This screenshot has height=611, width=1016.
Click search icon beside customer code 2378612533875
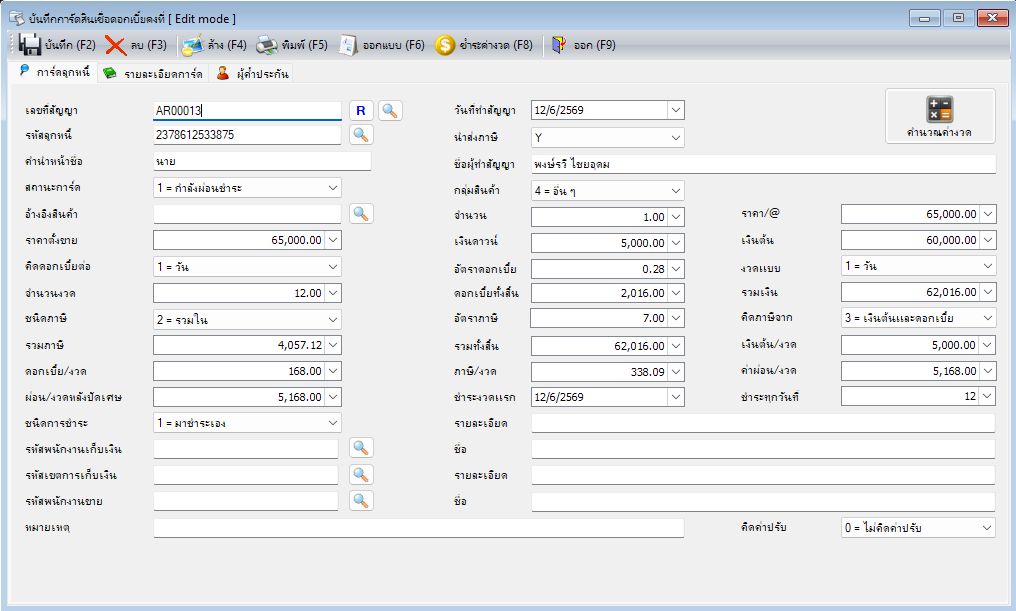tap(361, 135)
